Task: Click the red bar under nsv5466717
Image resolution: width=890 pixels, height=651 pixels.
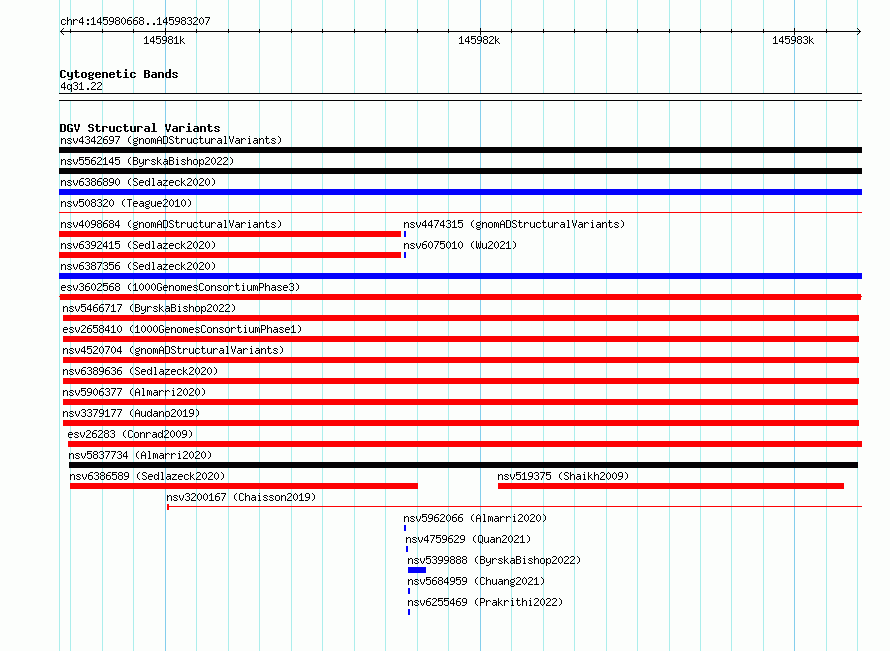Action: pos(461,318)
